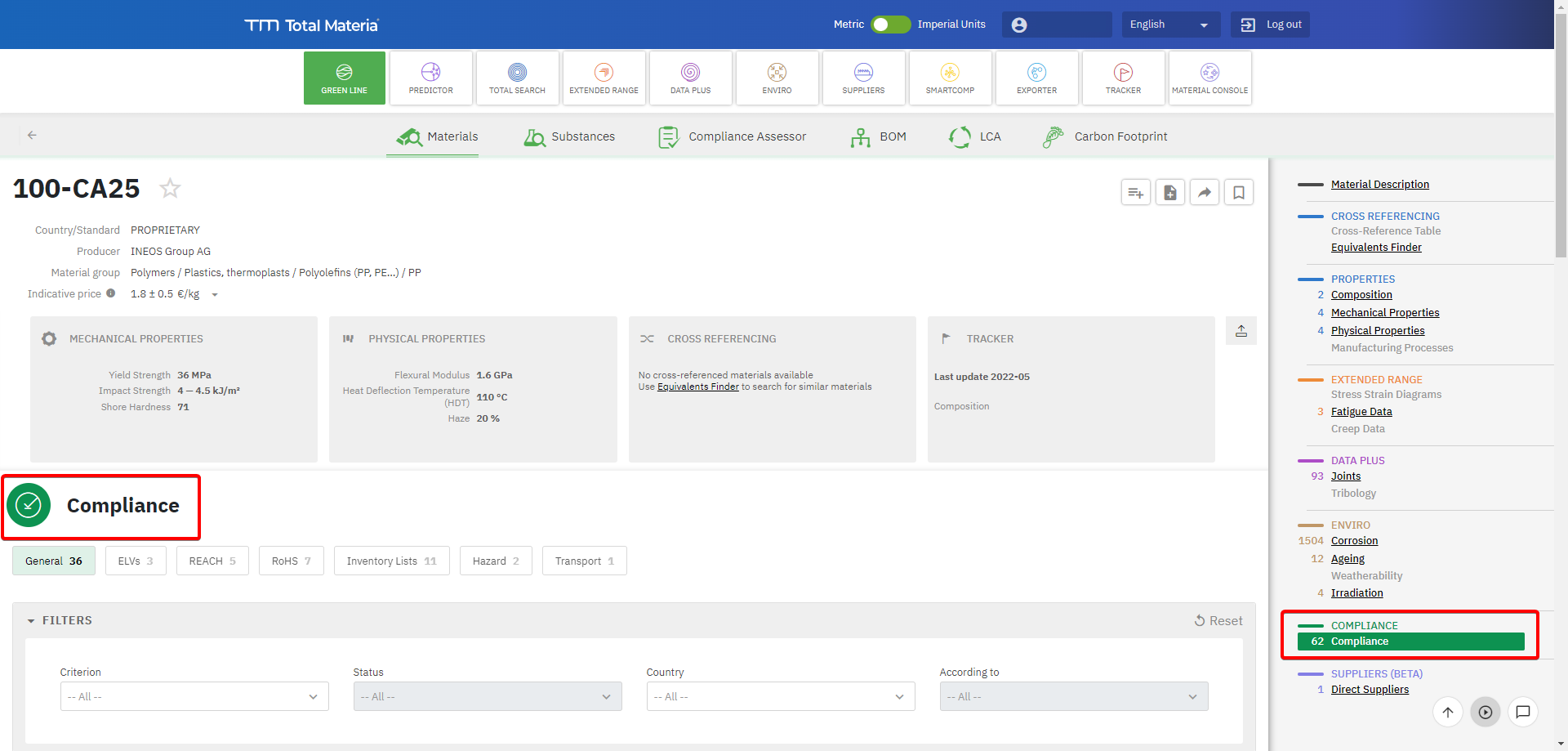Switch to the REACH tab
This screenshot has height=751, width=1568.
click(x=212, y=561)
